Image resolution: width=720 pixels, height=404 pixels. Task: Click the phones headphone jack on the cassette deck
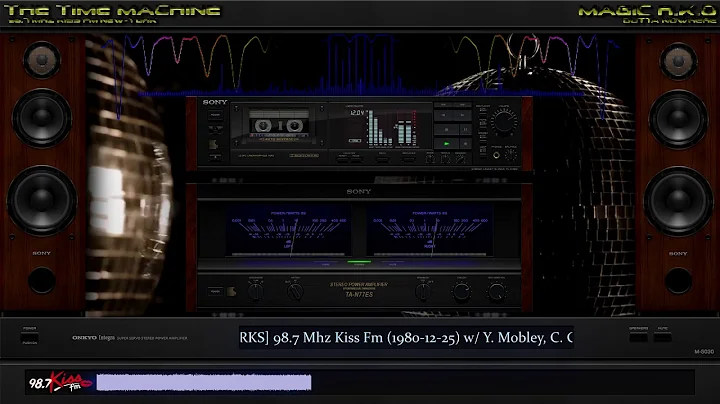496,155
